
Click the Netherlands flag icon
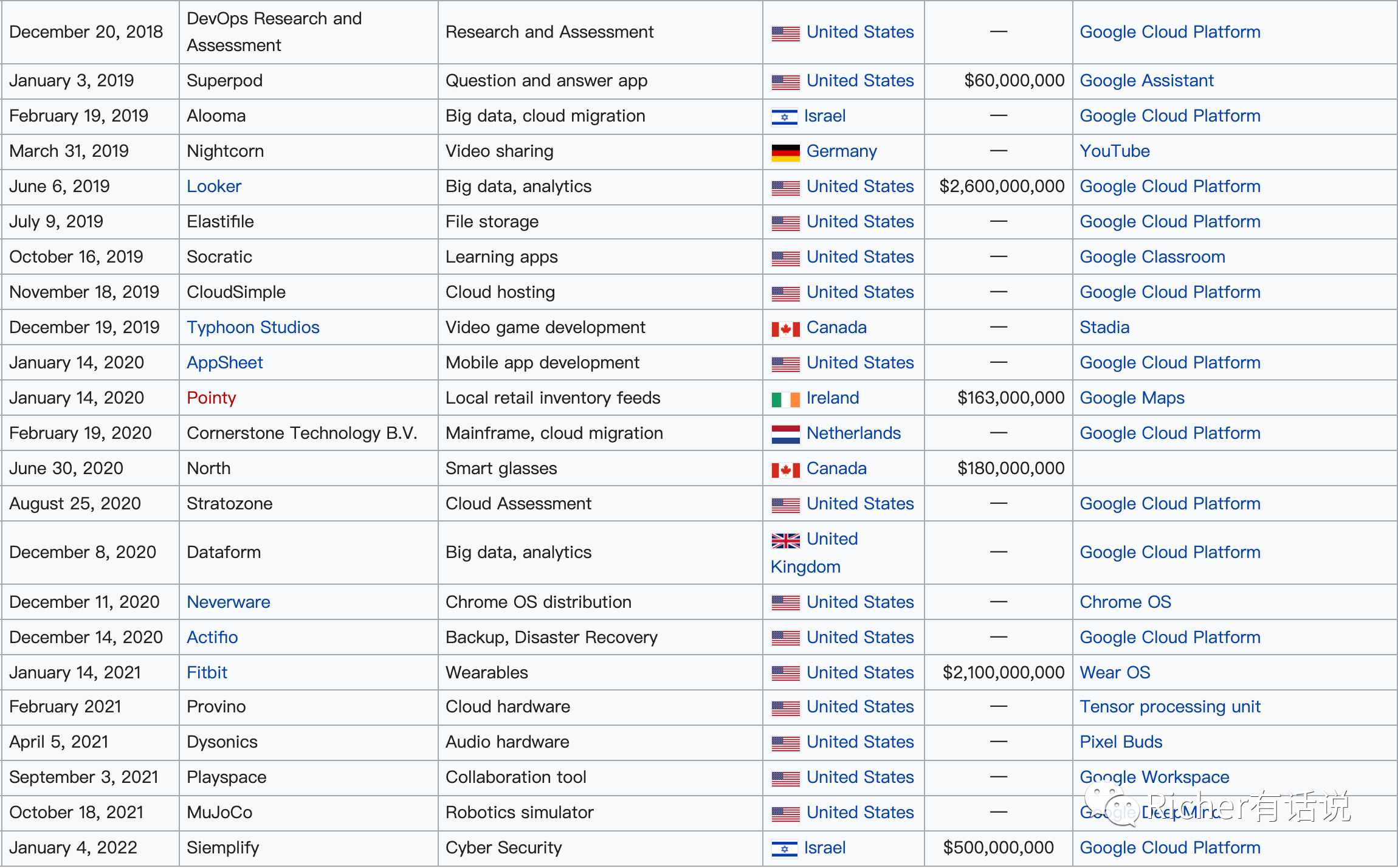tap(785, 434)
